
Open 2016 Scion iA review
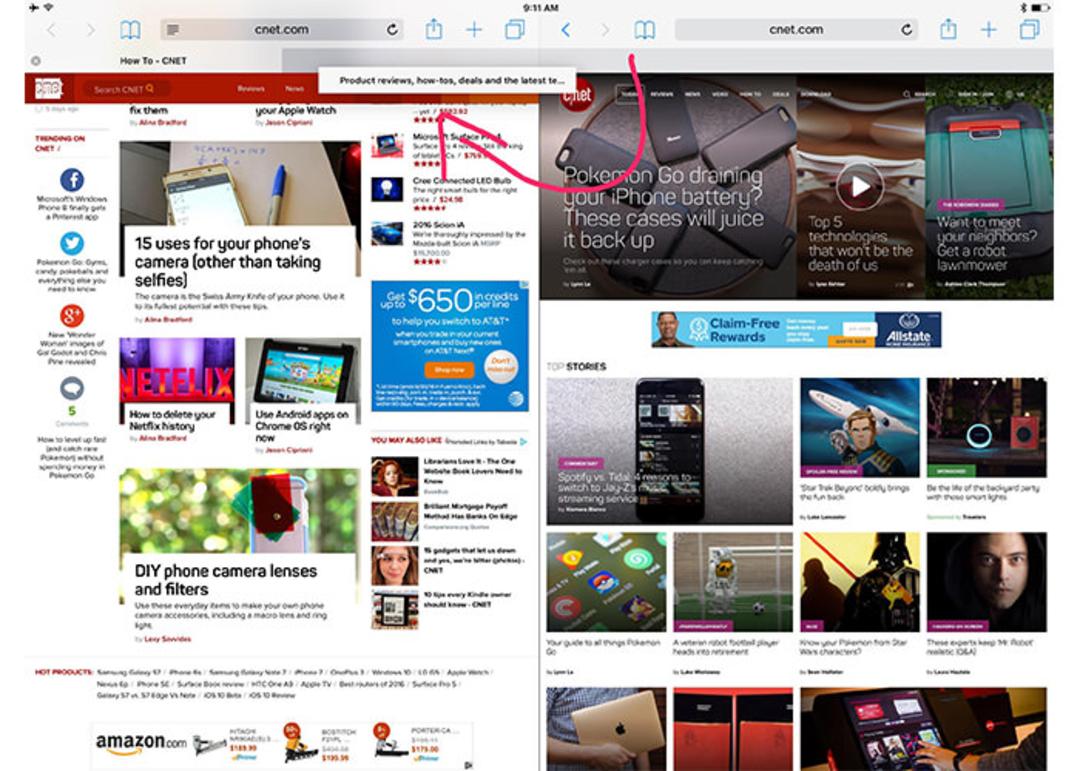coord(439,225)
